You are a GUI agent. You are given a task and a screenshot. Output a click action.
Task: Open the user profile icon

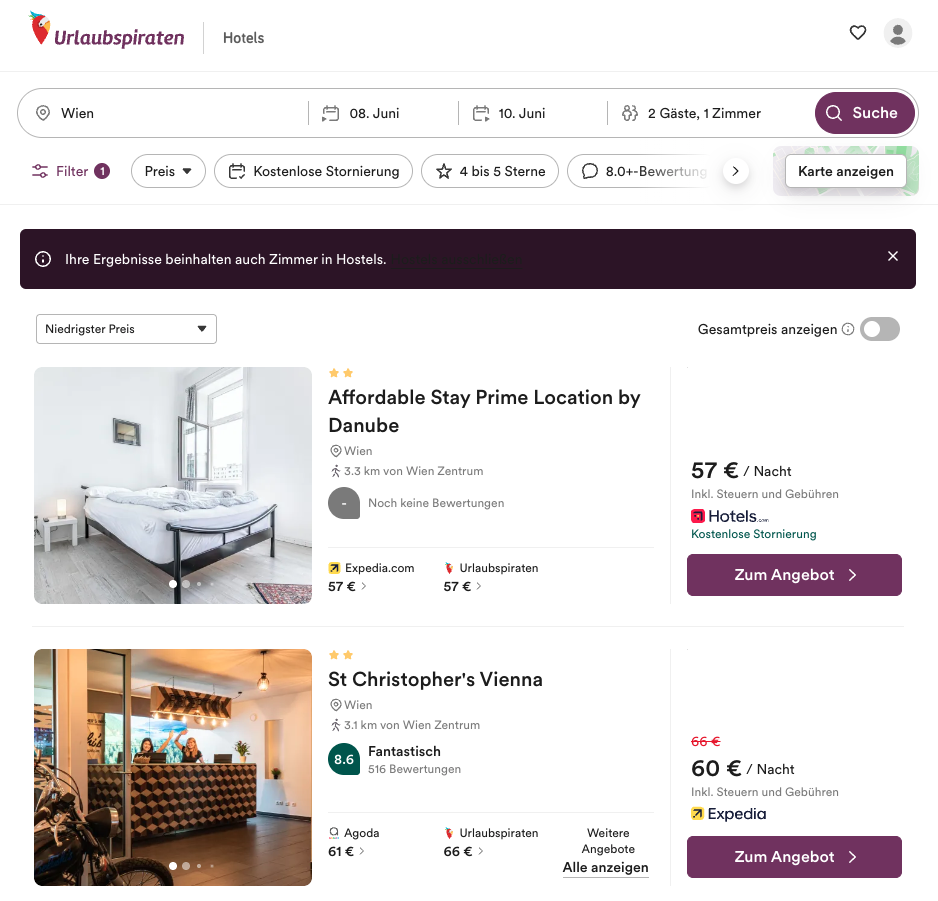(x=898, y=33)
